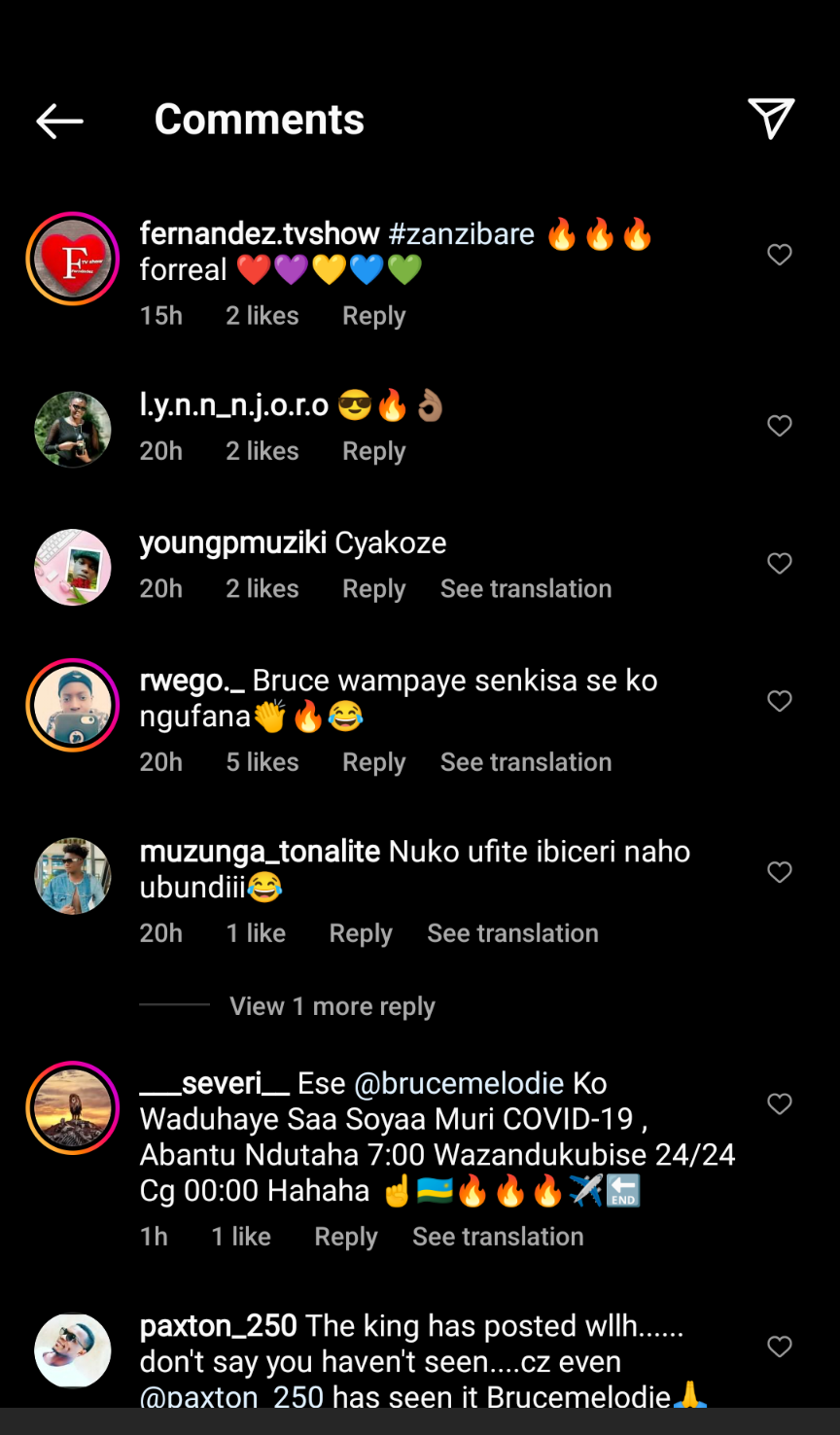This screenshot has height=1435, width=840.
Task: Tap heart on muzunga_tonalite comment
Action: point(780,872)
